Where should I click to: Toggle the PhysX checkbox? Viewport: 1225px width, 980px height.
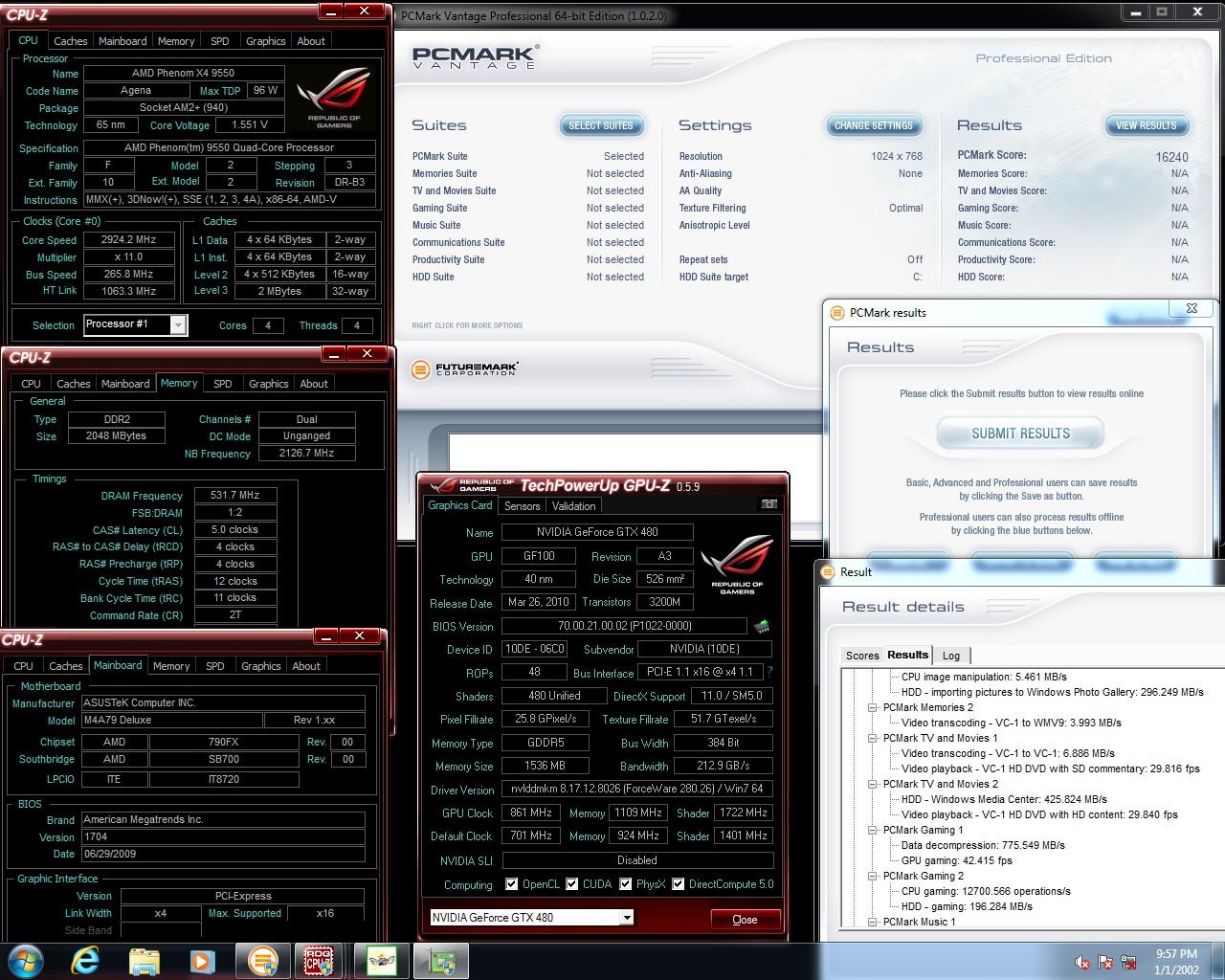pyautogui.click(x=626, y=884)
